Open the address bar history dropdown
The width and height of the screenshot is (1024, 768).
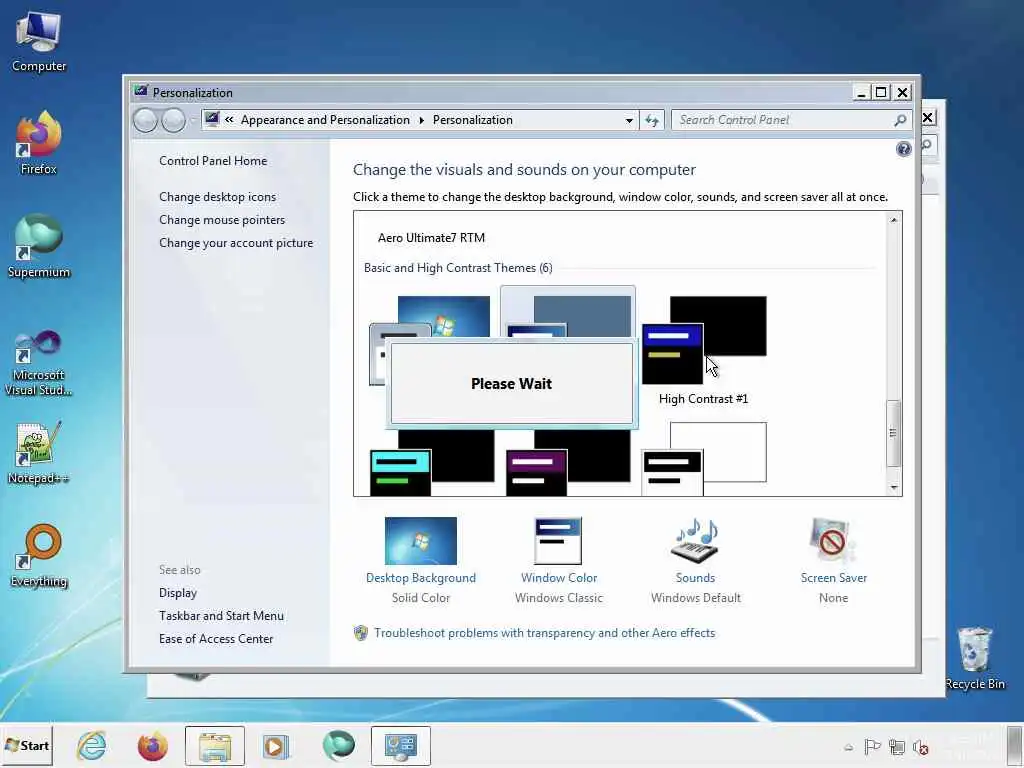pyautogui.click(x=629, y=120)
